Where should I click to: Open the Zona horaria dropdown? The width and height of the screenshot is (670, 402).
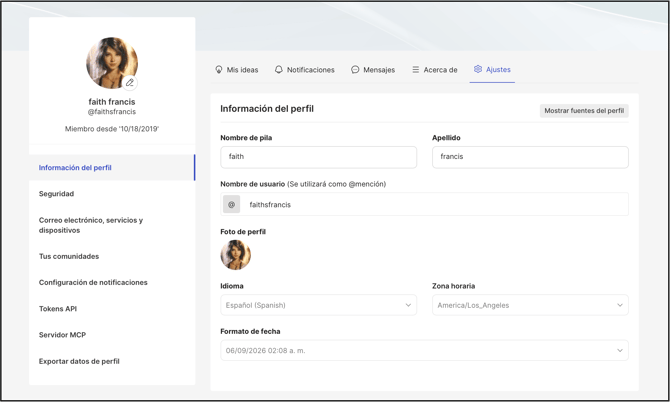click(x=530, y=305)
